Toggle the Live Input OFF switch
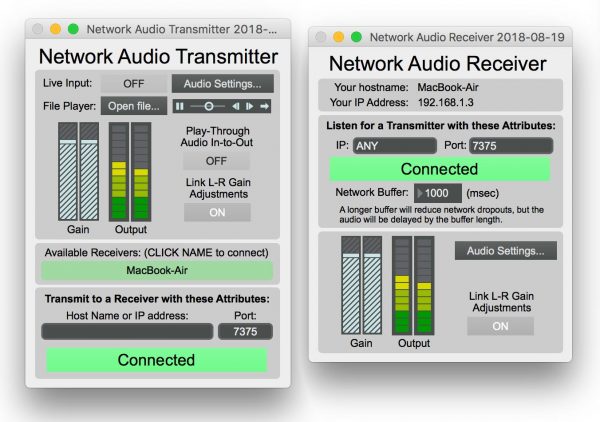This screenshot has height=422, width=600. [x=134, y=83]
